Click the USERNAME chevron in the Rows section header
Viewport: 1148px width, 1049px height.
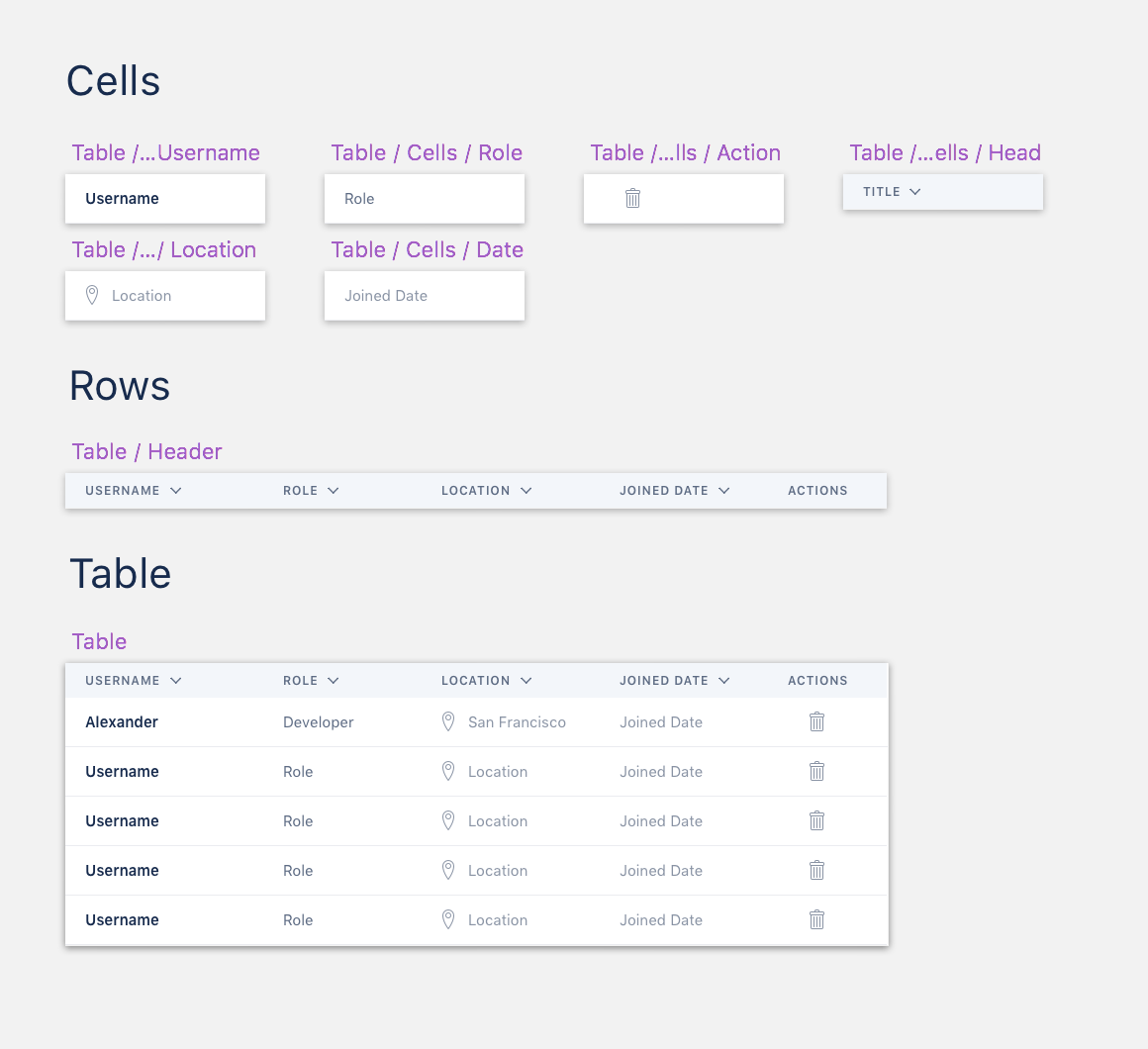pyautogui.click(x=176, y=490)
